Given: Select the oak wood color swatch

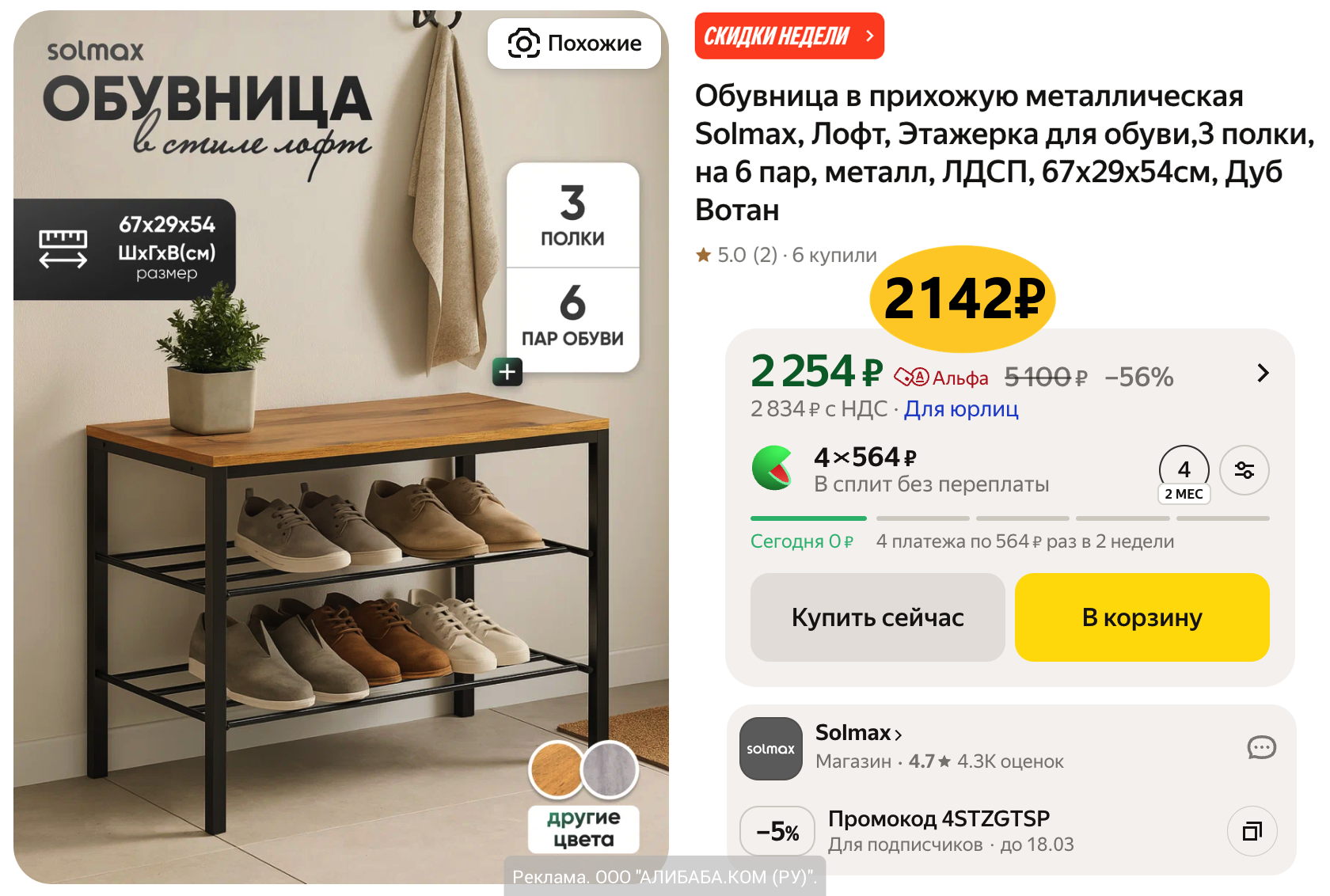Looking at the screenshot, I should click(557, 769).
